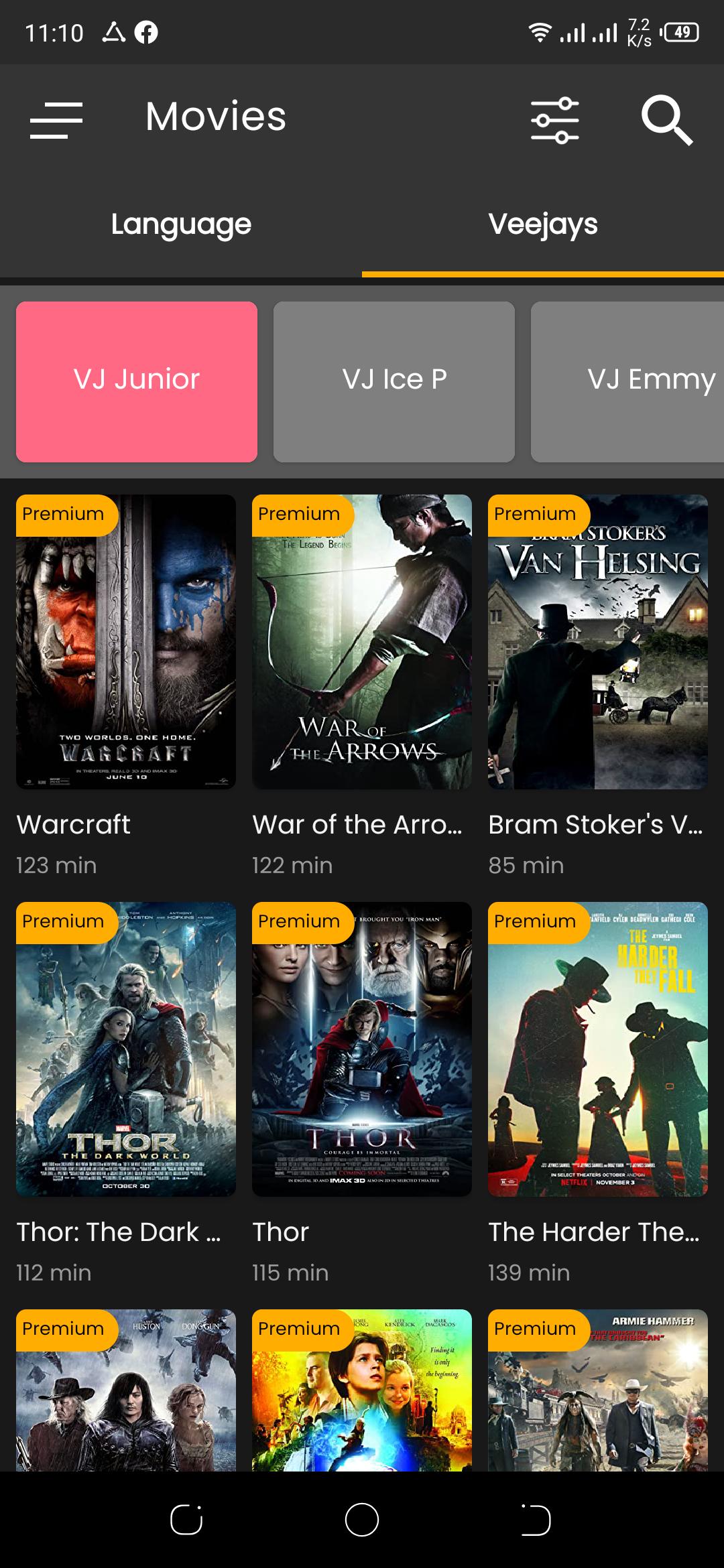Select the VJ Junior filter chip

137,382
